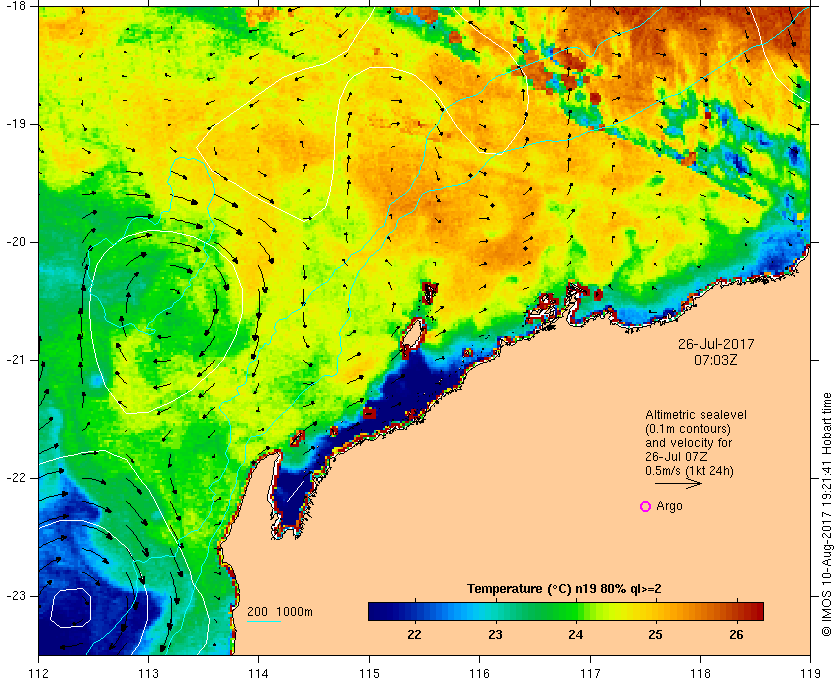Click the magenta Argo circle marker
Viewport: 840px width, 680px height.
point(646,506)
